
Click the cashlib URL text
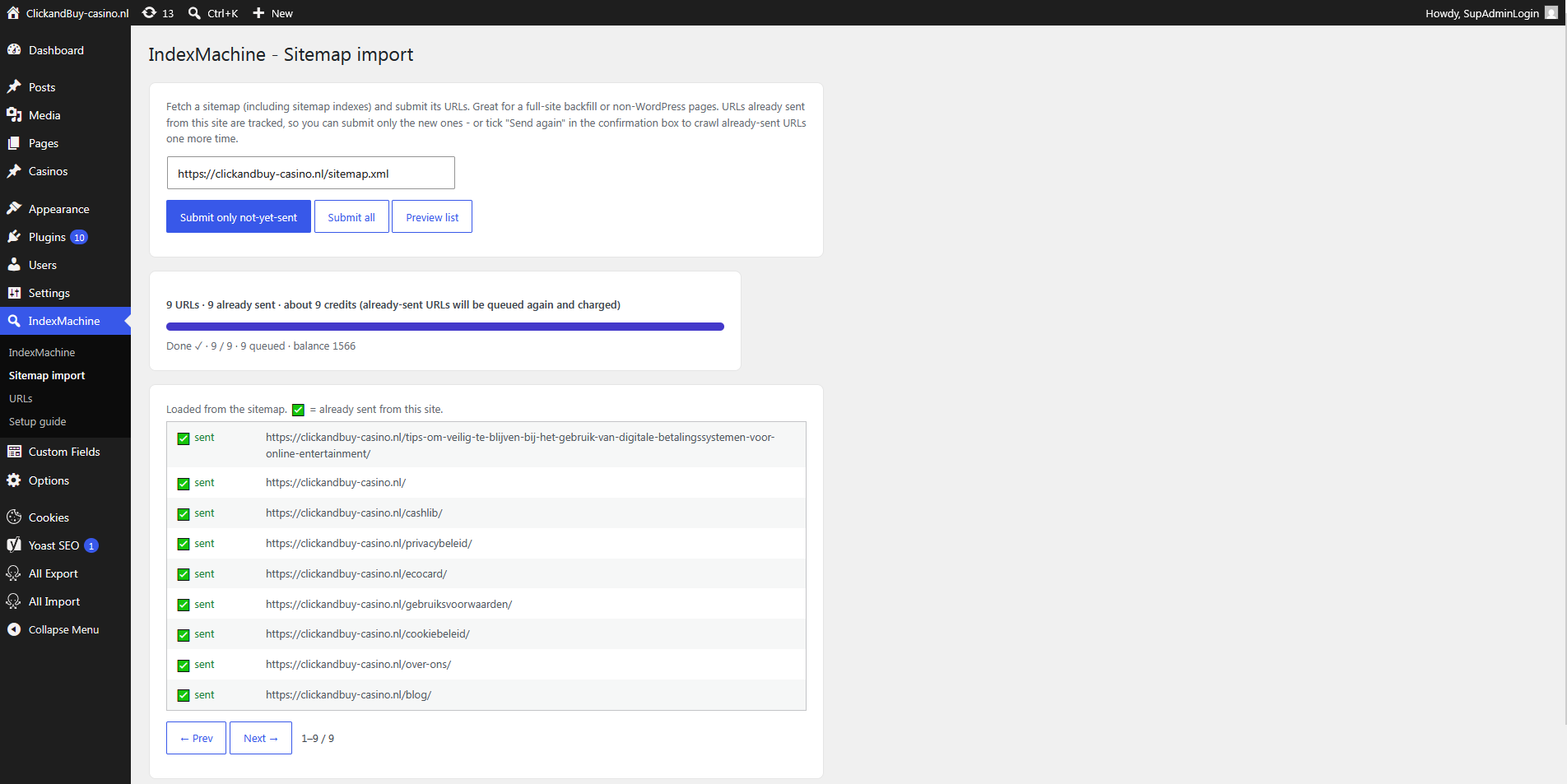354,513
